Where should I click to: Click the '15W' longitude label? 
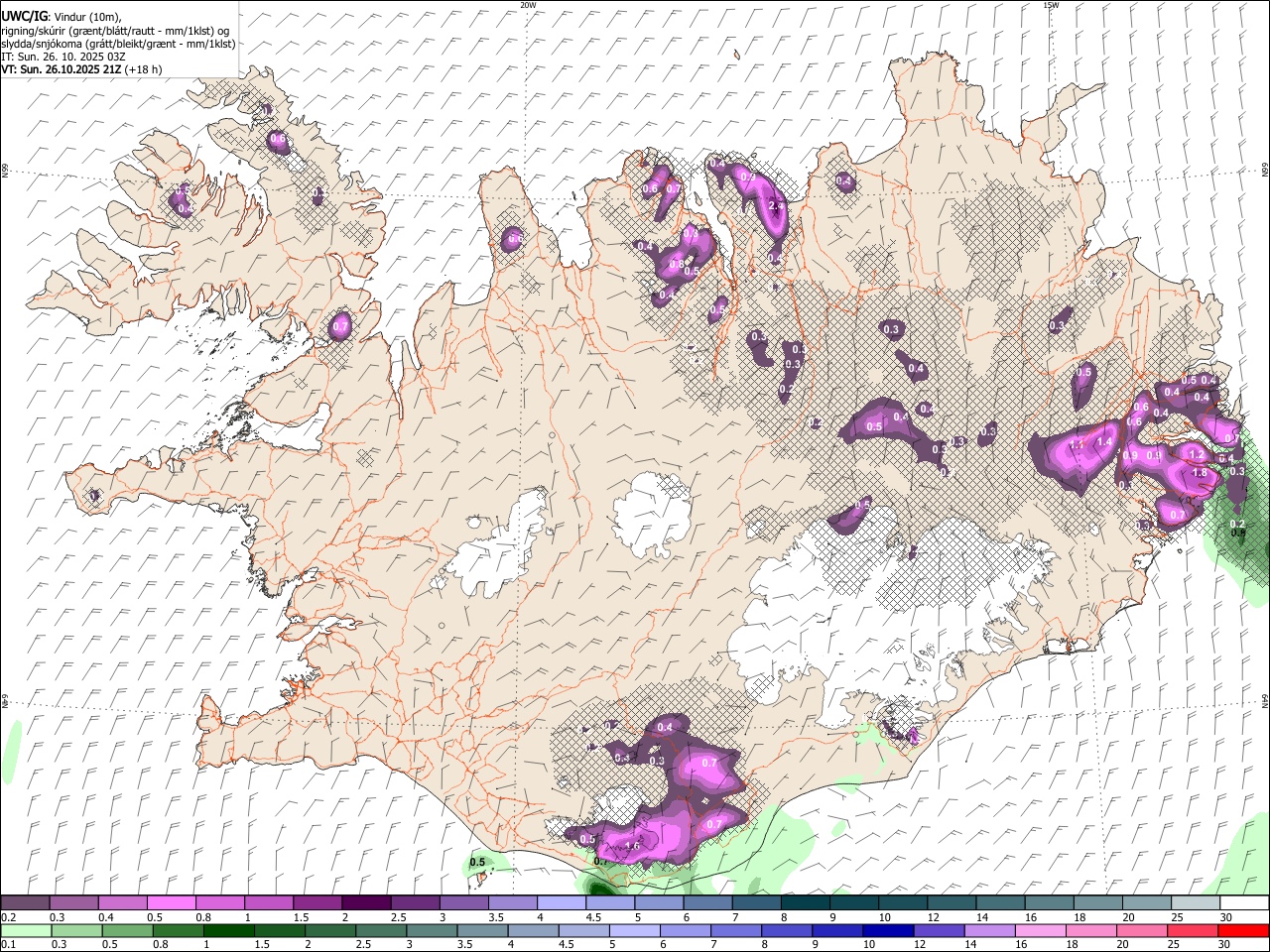click(1051, 5)
